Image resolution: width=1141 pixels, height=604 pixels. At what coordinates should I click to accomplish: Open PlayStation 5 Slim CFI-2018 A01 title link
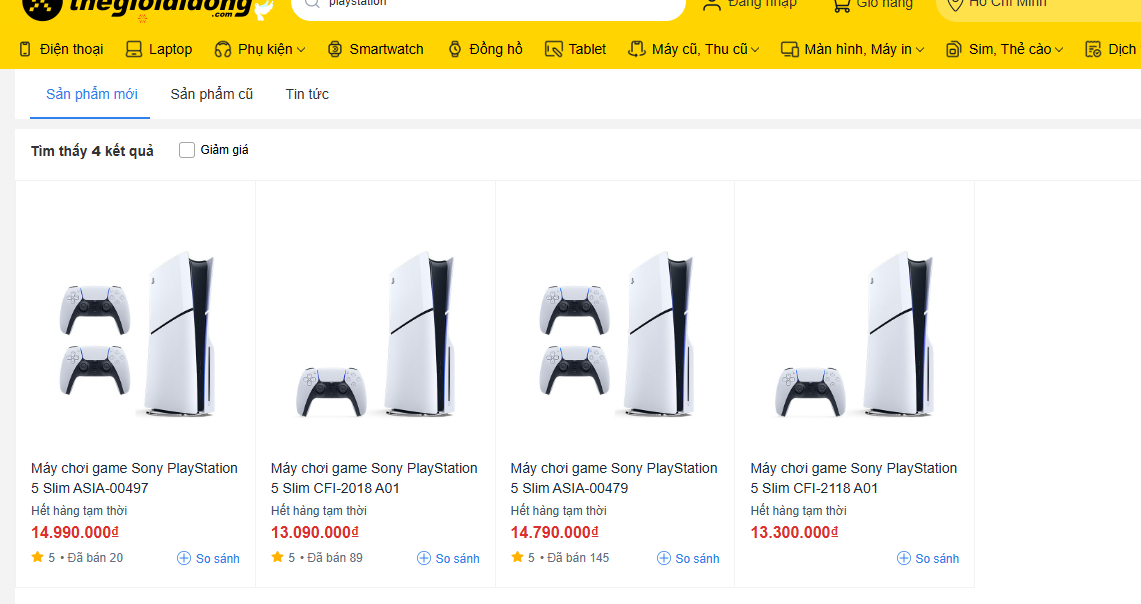pyautogui.click(x=374, y=478)
